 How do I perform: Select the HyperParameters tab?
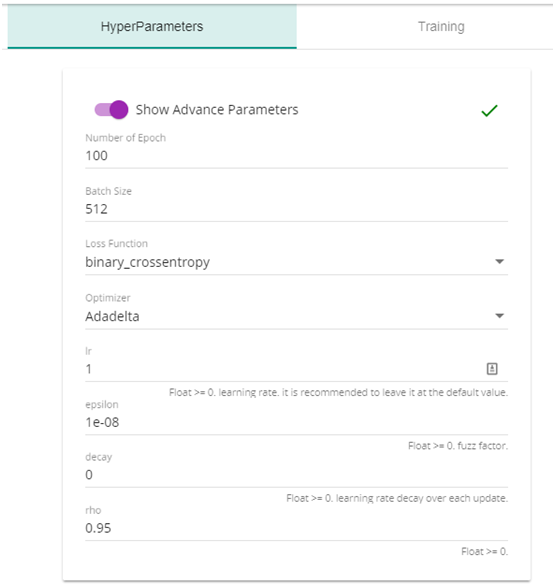(152, 27)
